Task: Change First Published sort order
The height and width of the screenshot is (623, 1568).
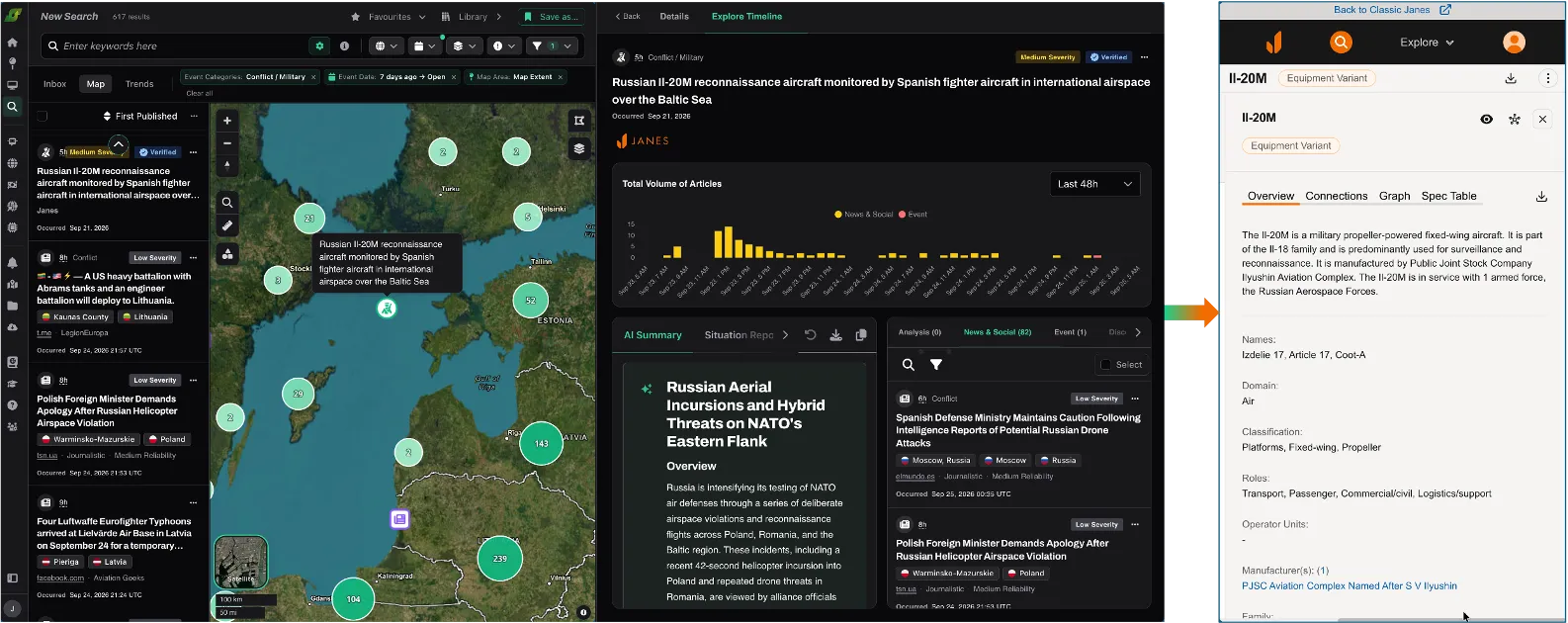Action: tap(140, 117)
